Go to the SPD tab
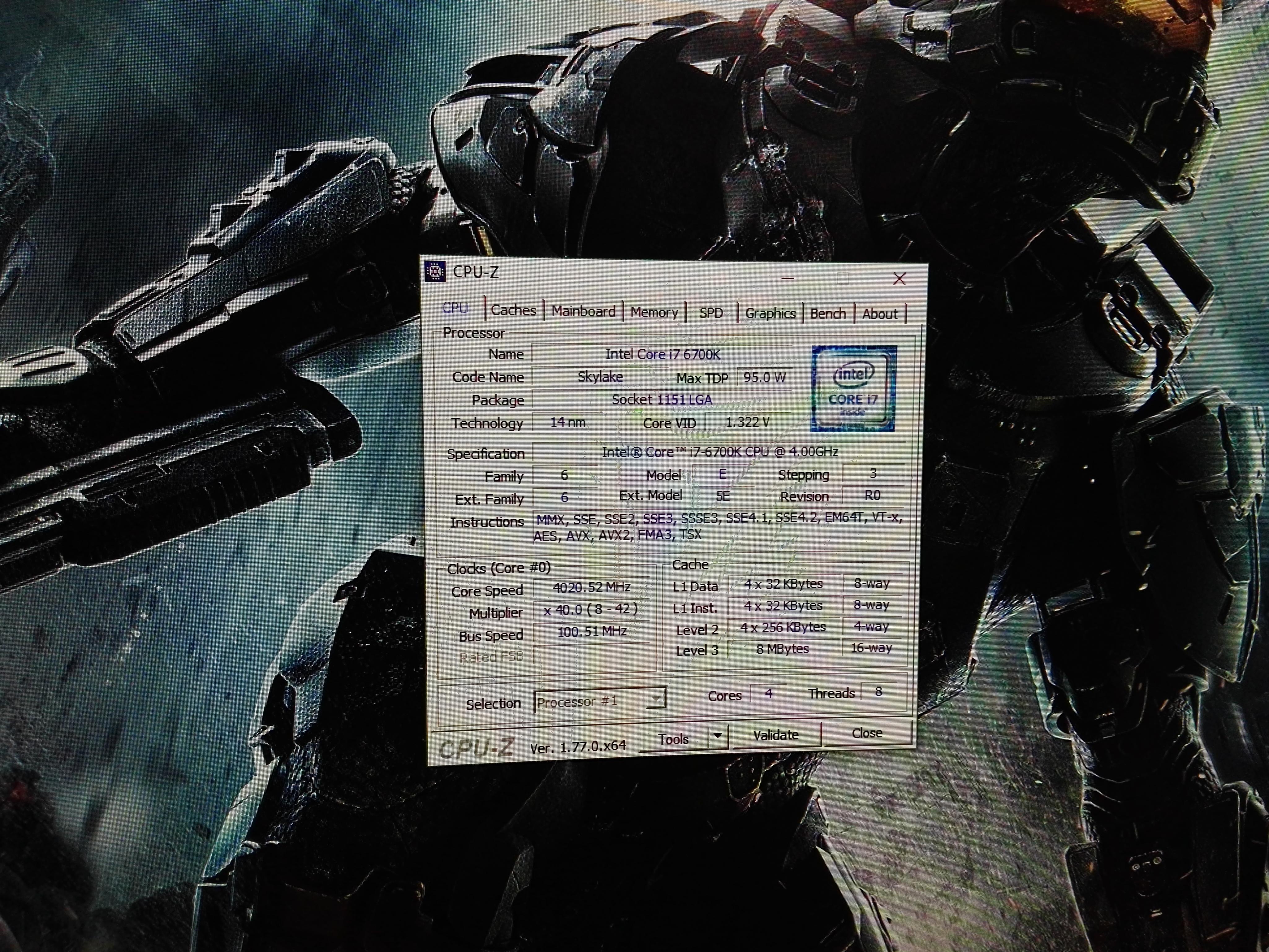 point(711,313)
